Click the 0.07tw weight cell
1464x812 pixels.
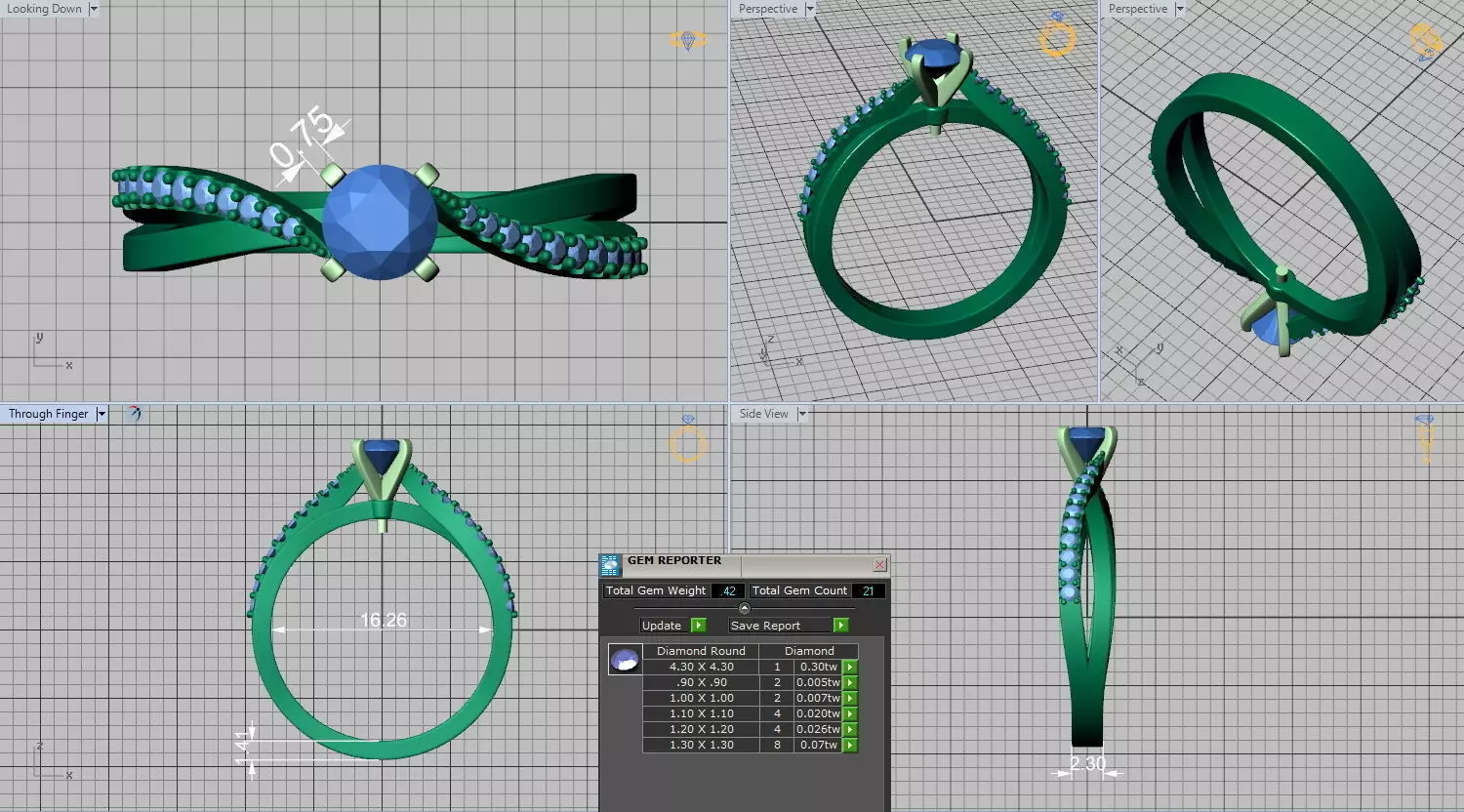click(x=819, y=745)
